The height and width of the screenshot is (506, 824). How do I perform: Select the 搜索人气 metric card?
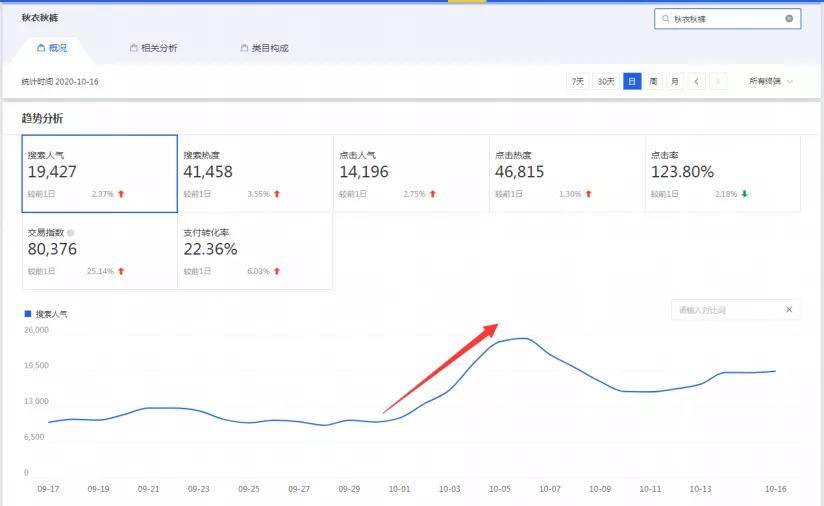point(100,173)
